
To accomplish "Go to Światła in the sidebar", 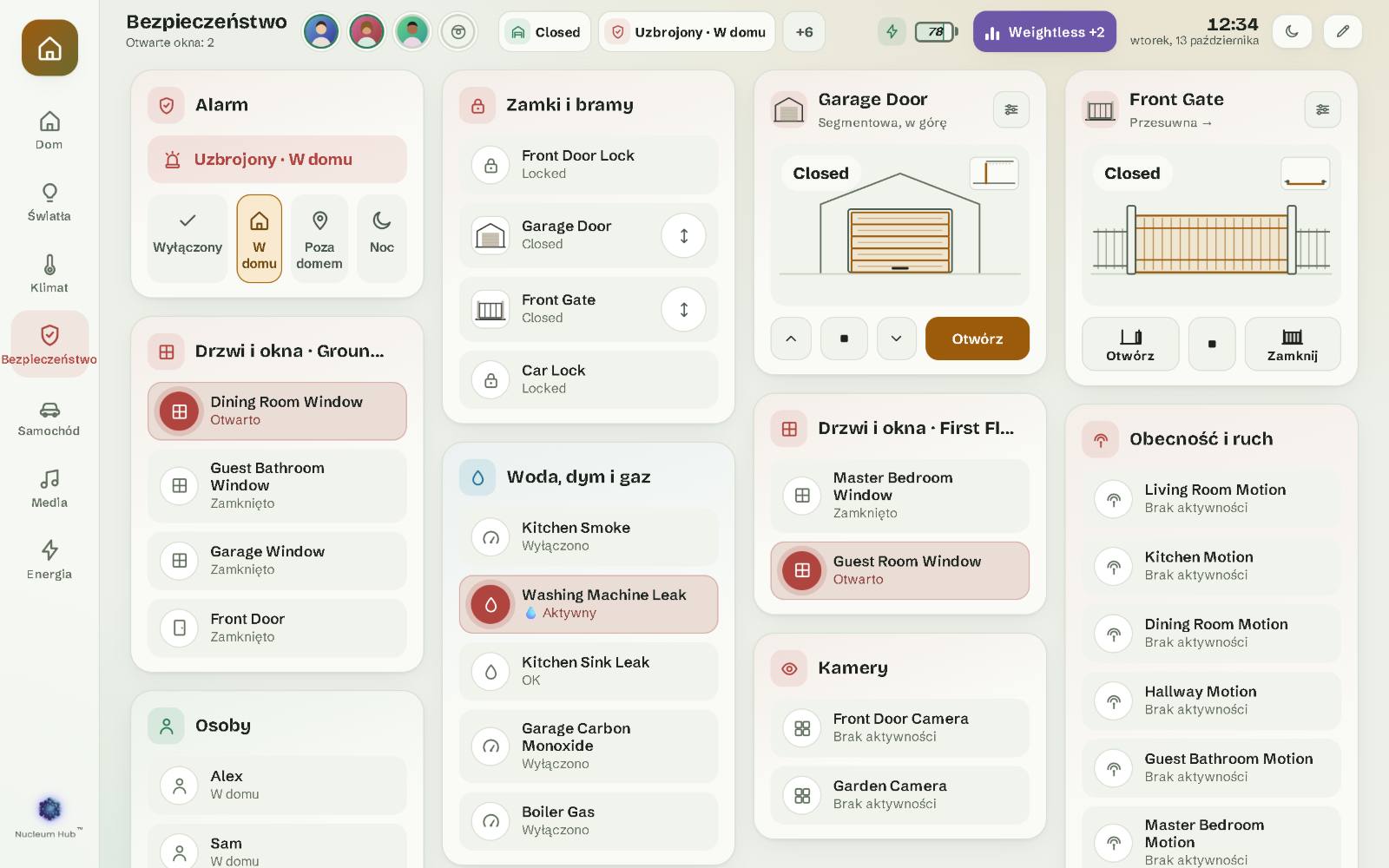I will [x=49, y=202].
